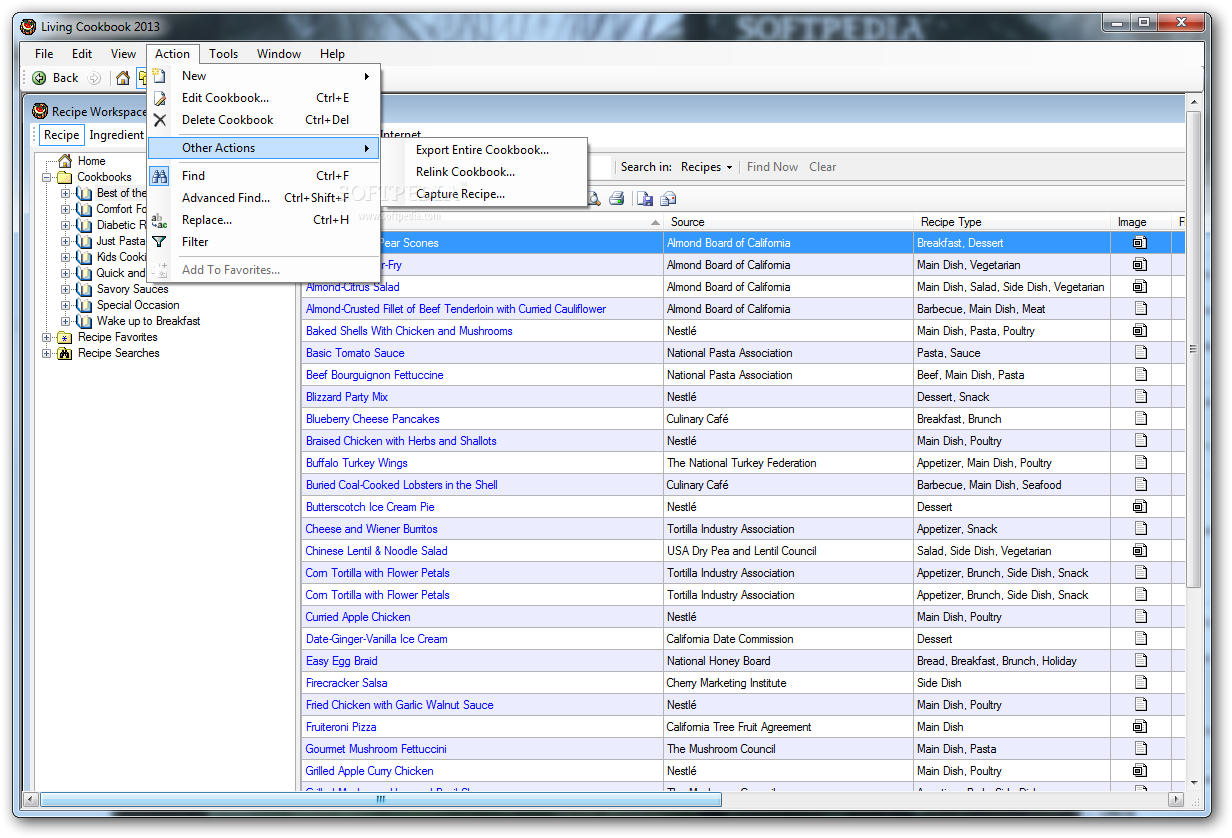
Task: Select Home in the workspace tree
Action: click(x=91, y=161)
